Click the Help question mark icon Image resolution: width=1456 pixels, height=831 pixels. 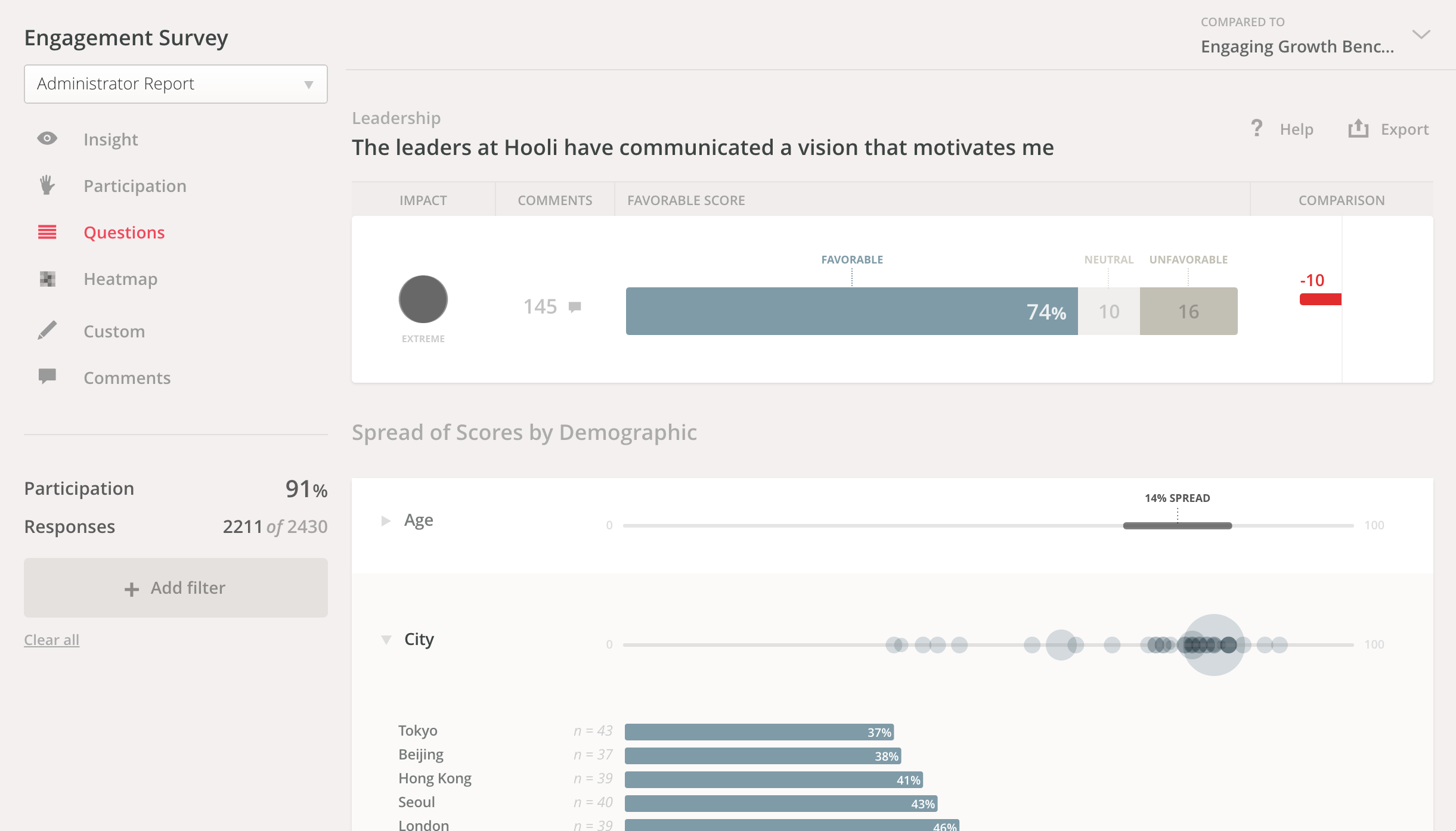[1257, 128]
